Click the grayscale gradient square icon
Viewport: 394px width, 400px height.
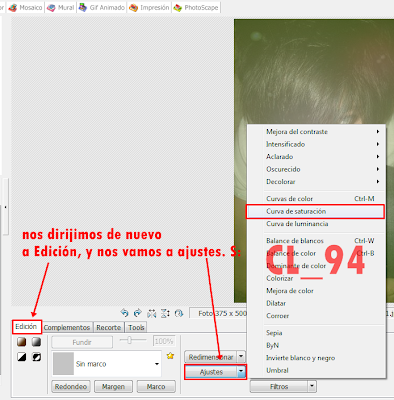[x=36, y=342]
